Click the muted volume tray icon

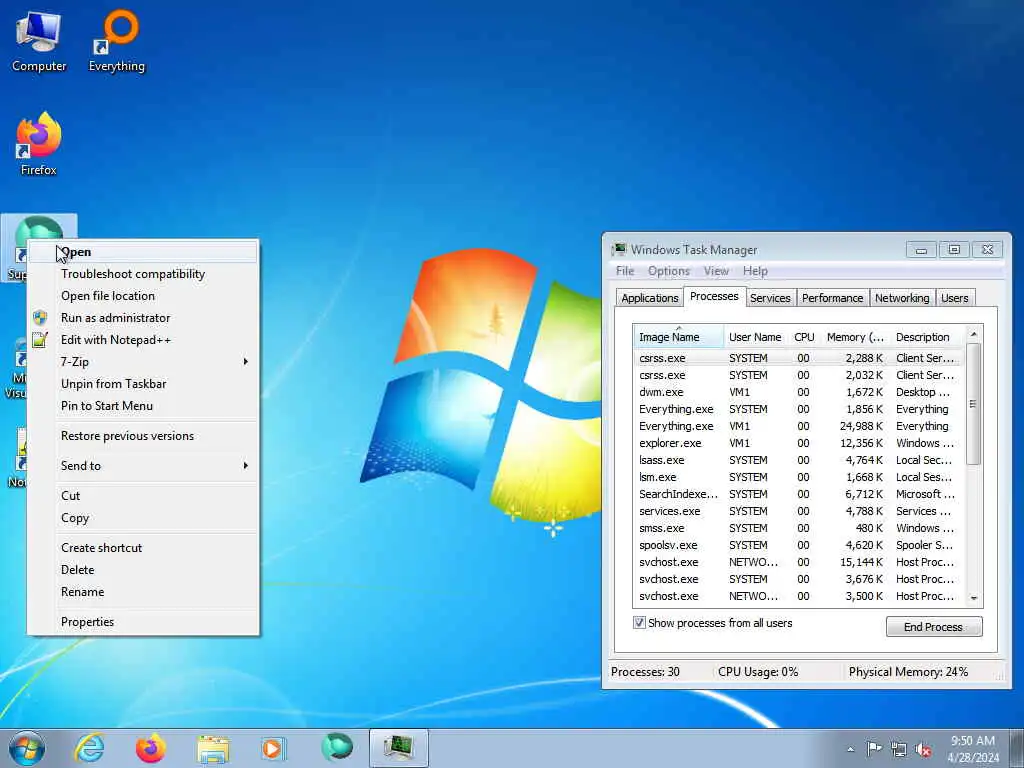pos(923,749)
